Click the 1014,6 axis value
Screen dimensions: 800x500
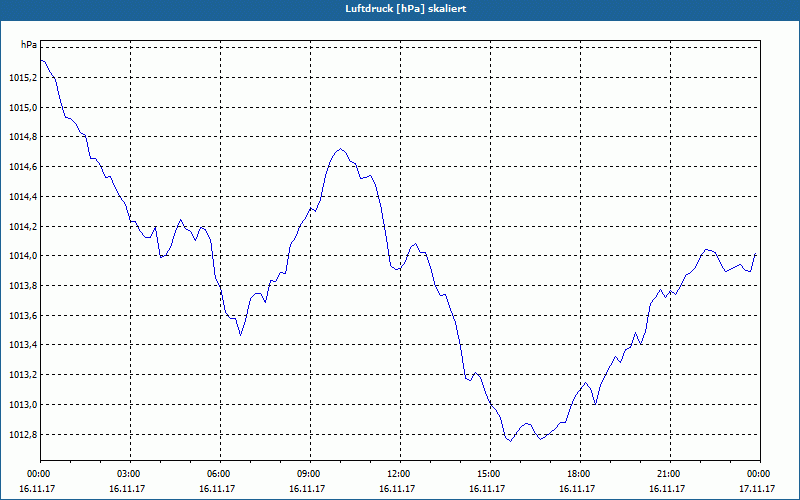(23, 167)
